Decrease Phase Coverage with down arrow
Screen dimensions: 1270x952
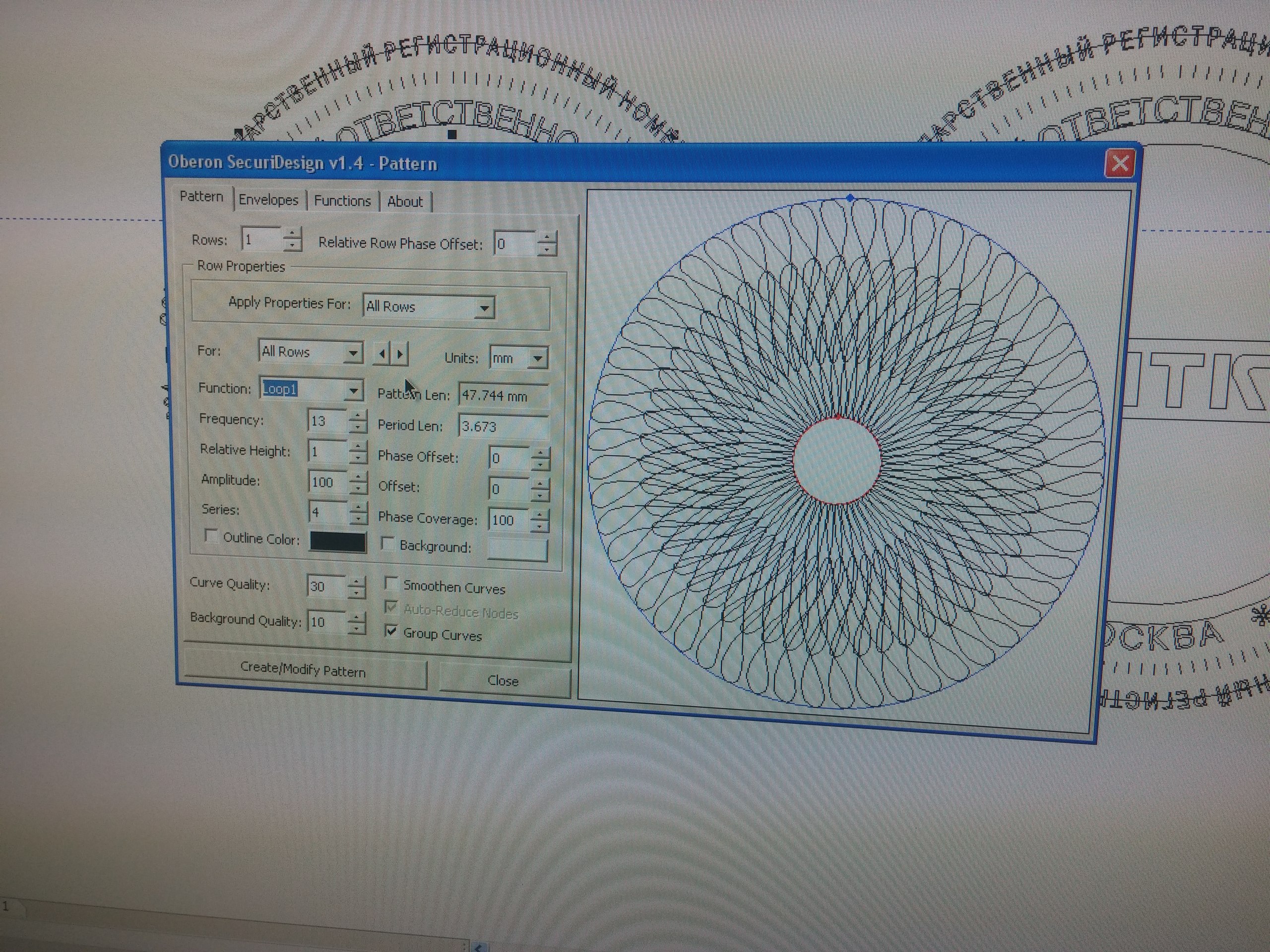pos(539,526)
